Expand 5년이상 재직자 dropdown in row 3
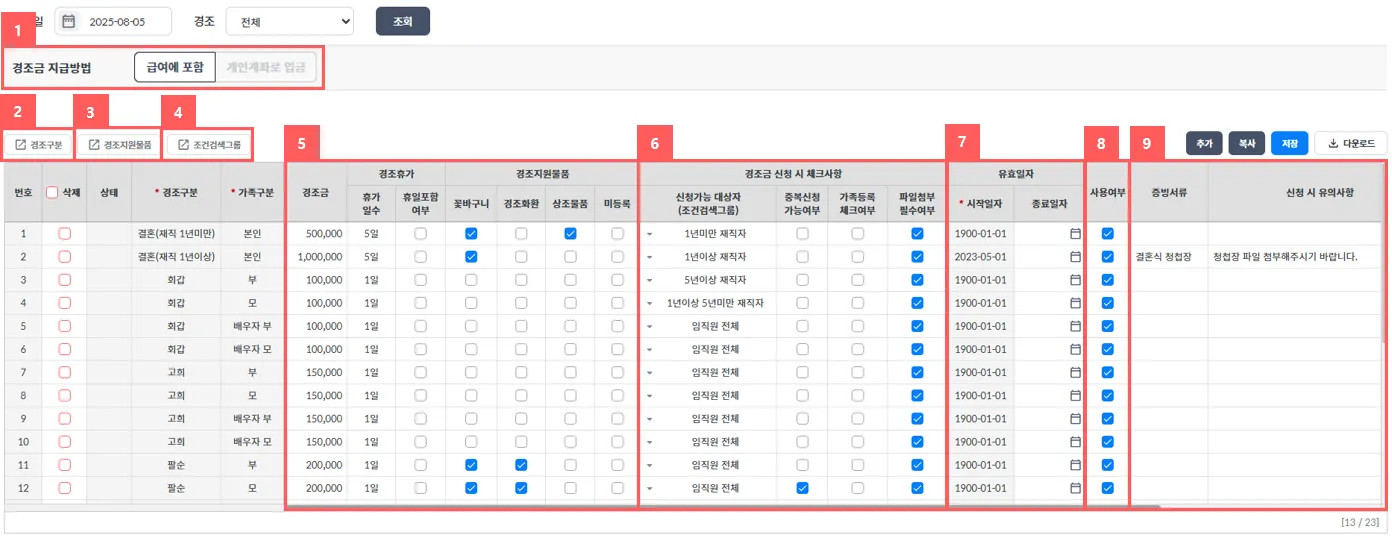The width and height of the screenshot is (1392, 539). pyautogui.click(x=647, y=280)
